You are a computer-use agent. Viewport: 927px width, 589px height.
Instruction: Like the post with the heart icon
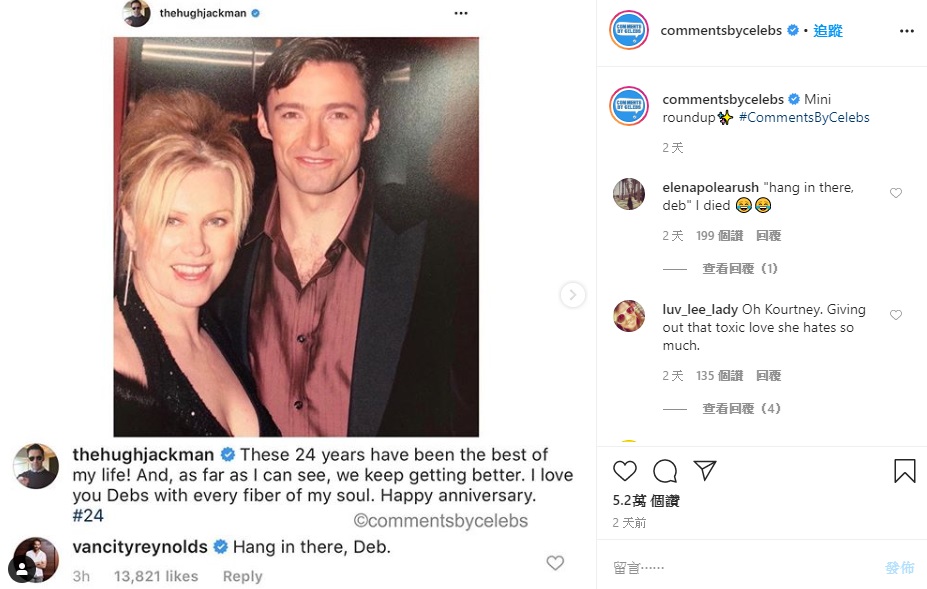(x=625, y=471)
